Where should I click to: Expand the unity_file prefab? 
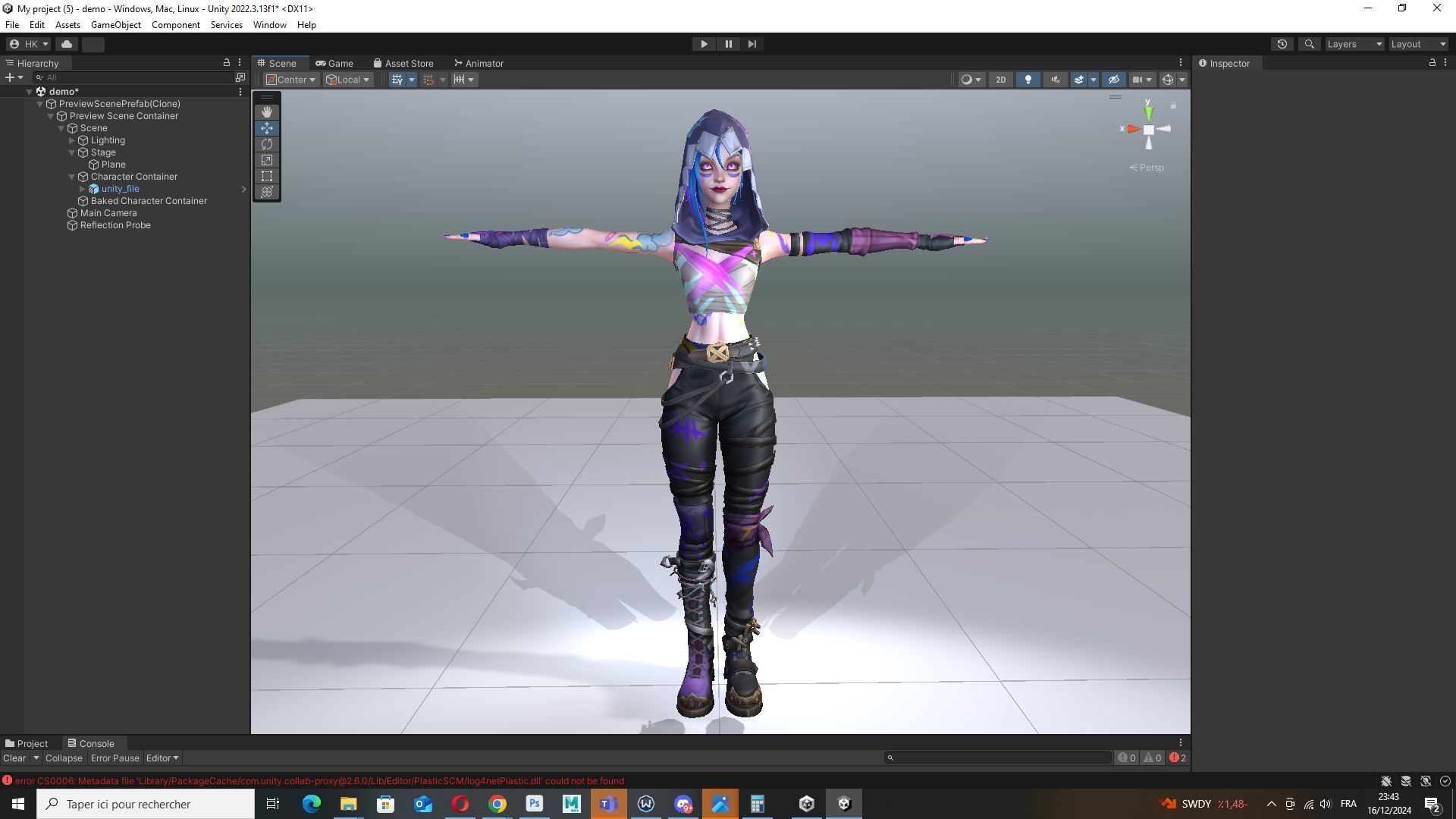click(x=83, y=189)
